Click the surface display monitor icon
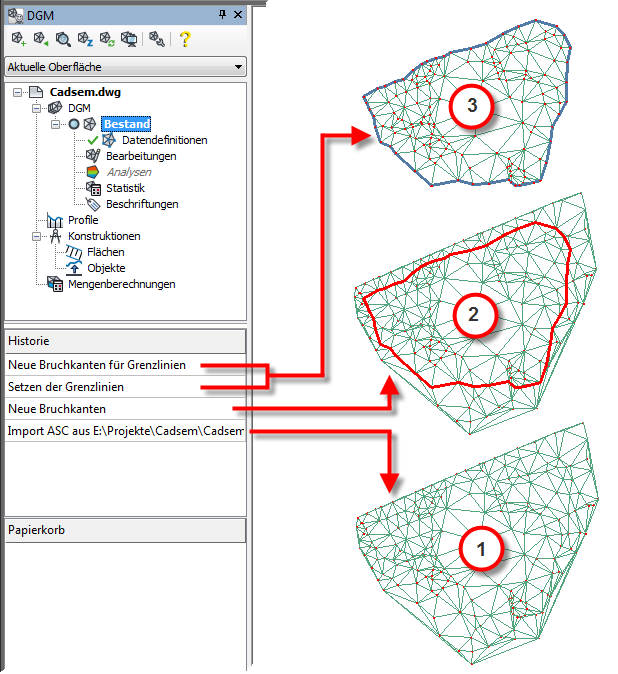Image resolution: width=618 pixels, height=674 pixels. [x=129, y=39]
